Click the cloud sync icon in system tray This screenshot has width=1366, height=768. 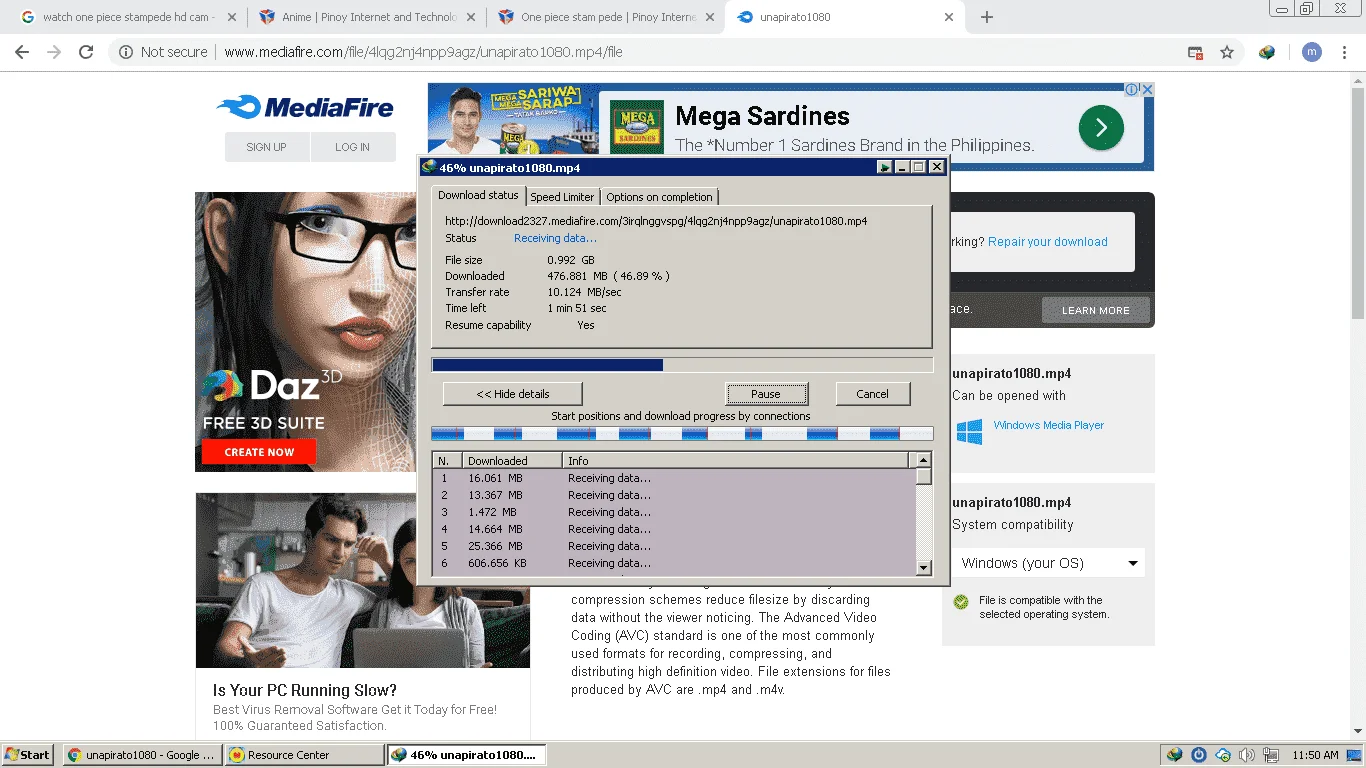(1223, 755)
